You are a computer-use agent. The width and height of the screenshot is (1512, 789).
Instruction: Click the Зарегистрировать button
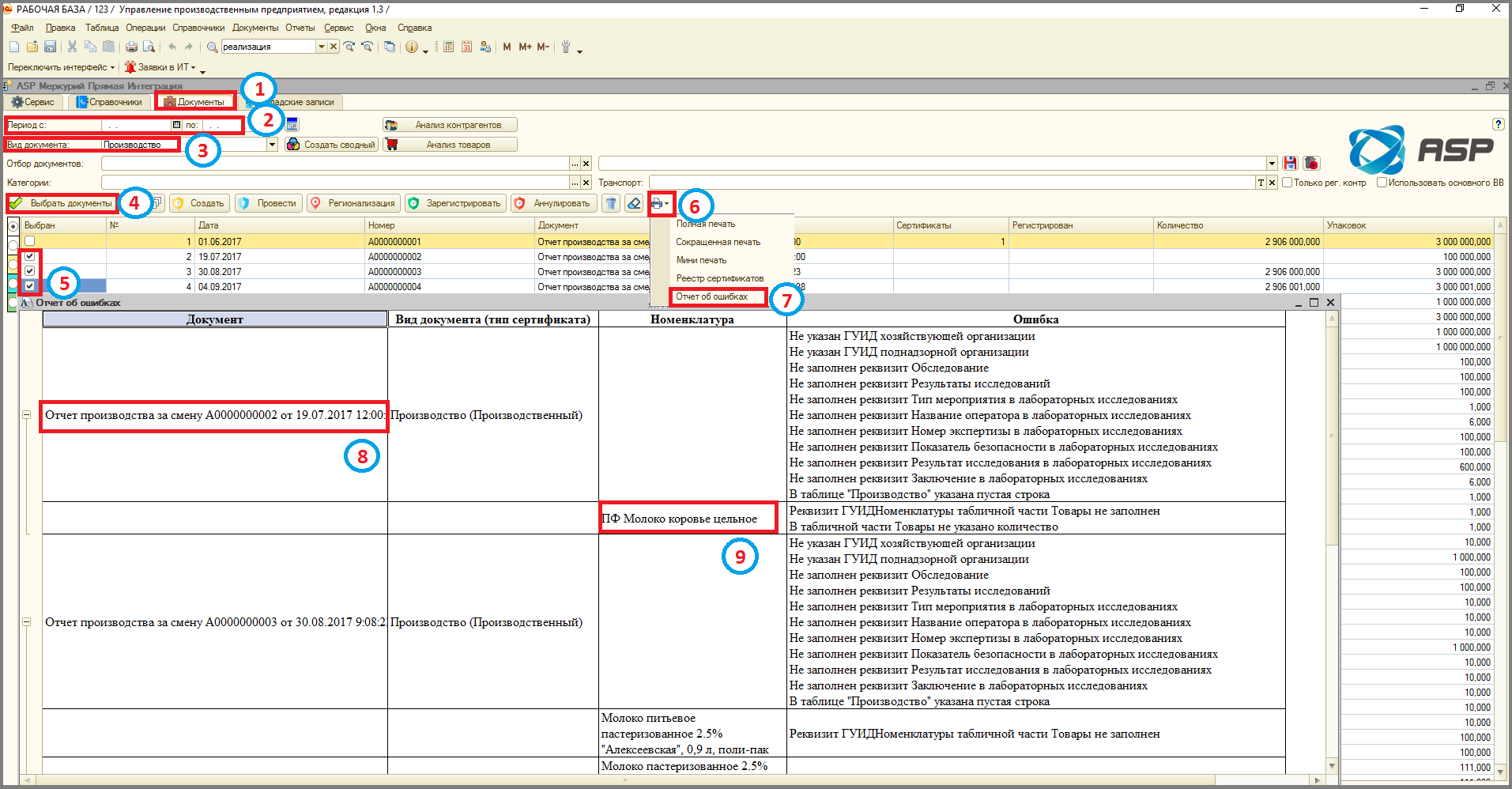pyautogui.click(x=455, y=203)
